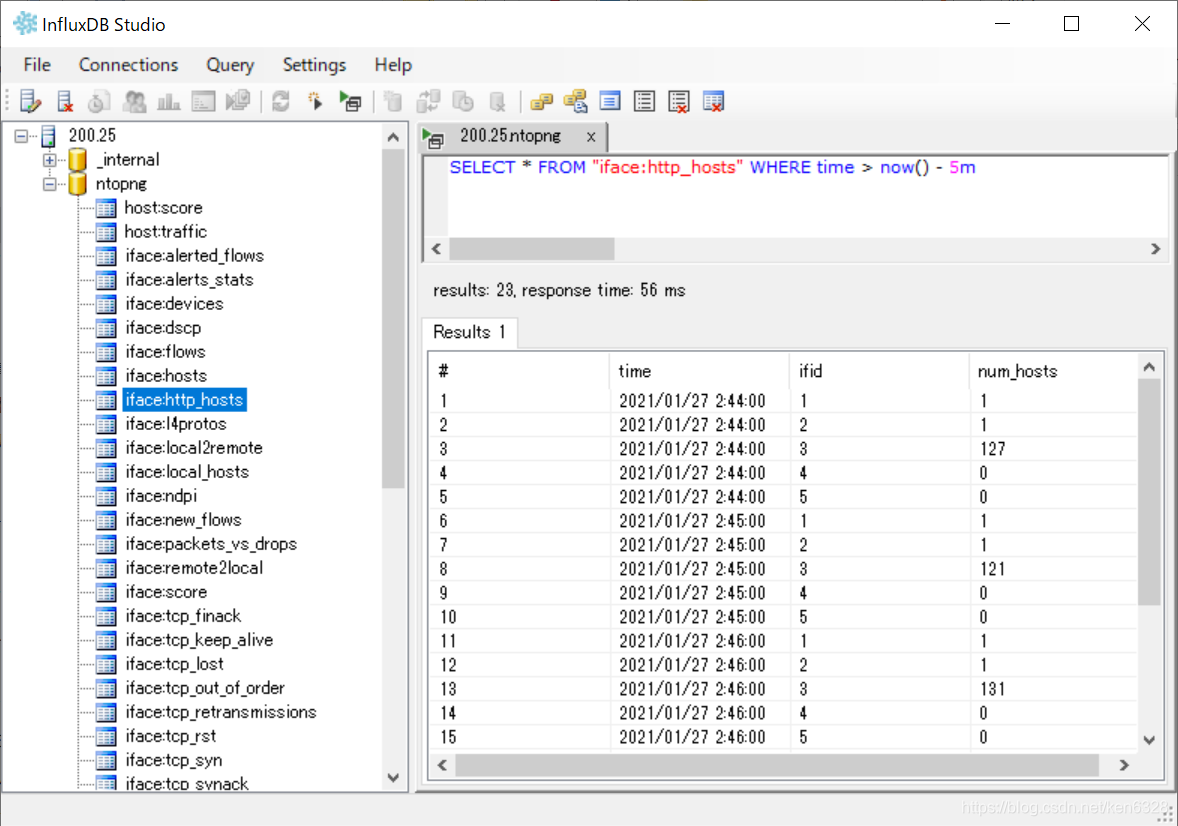The image size is (1178, 826).
Task: Select the host:traffic measurement
Action: pos(165,232)
